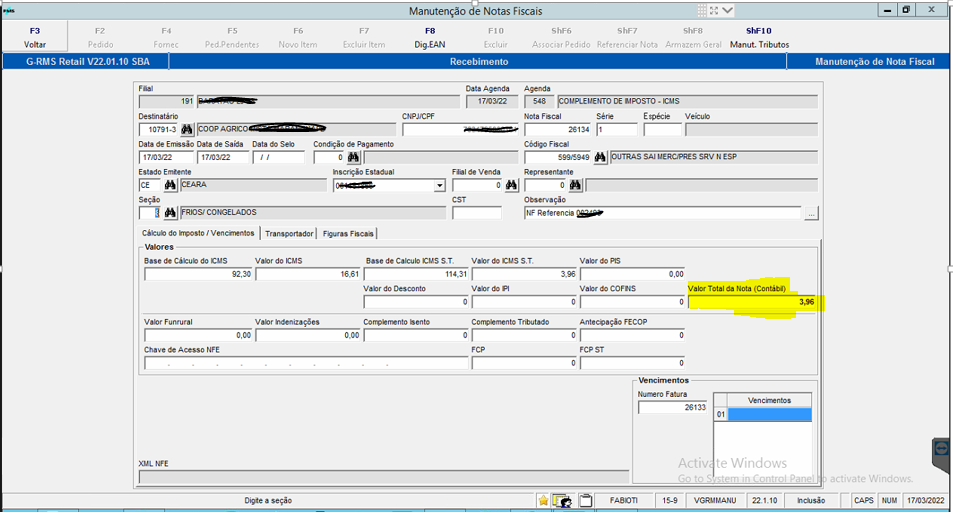Open the Código Fiscal lookup binoculars
The image size is (953, 512).
click(600, 157)
